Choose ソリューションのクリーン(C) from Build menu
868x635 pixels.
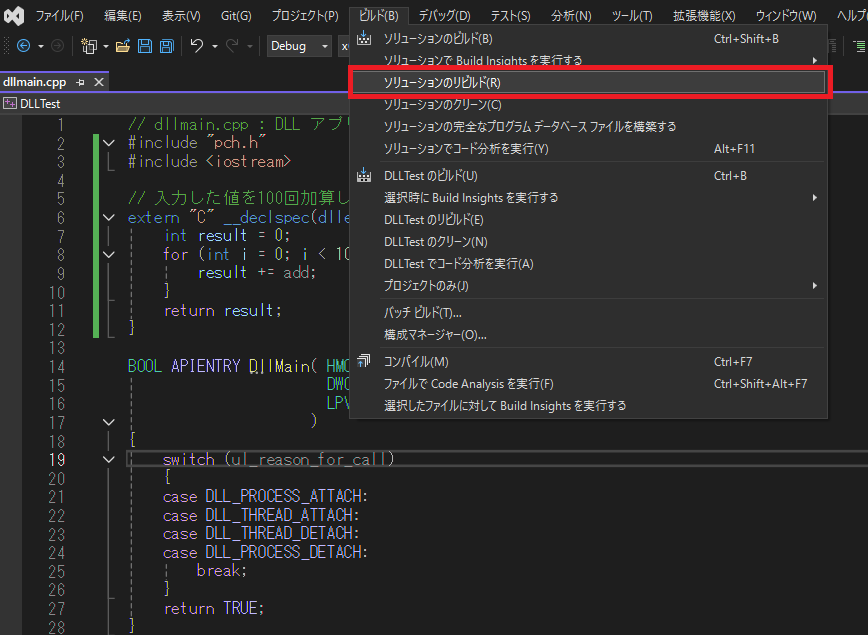[442, 105]
